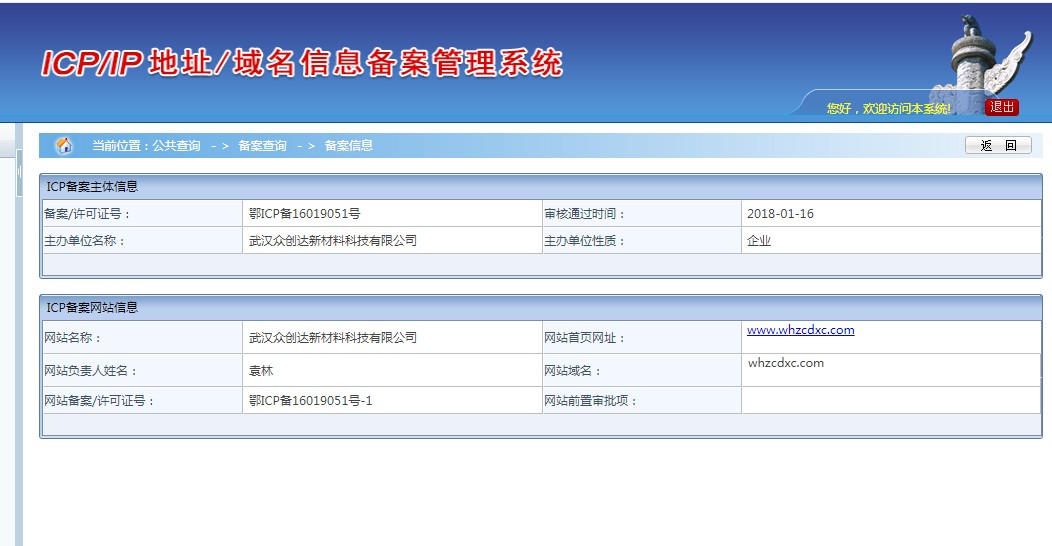Click license number 鄂ICP备16019051号 cell
Screen dimensions: 1052x546
click(304, 214)
